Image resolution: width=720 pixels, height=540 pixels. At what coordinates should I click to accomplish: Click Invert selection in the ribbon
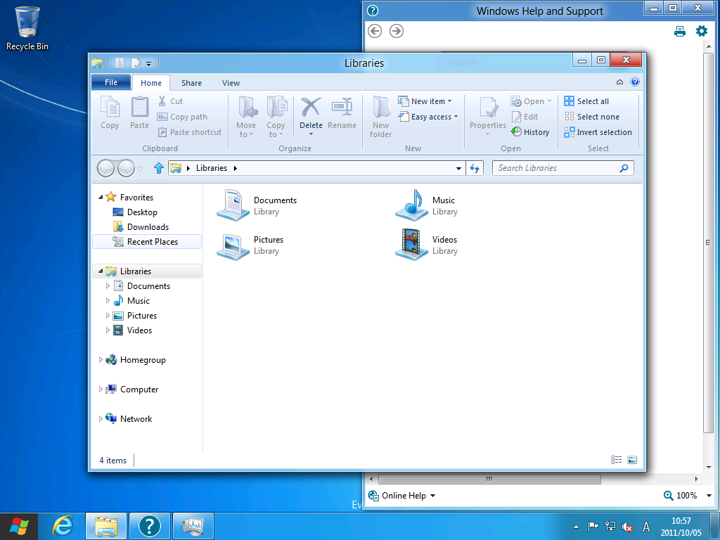pyautogui.click(x=598, y=132)
